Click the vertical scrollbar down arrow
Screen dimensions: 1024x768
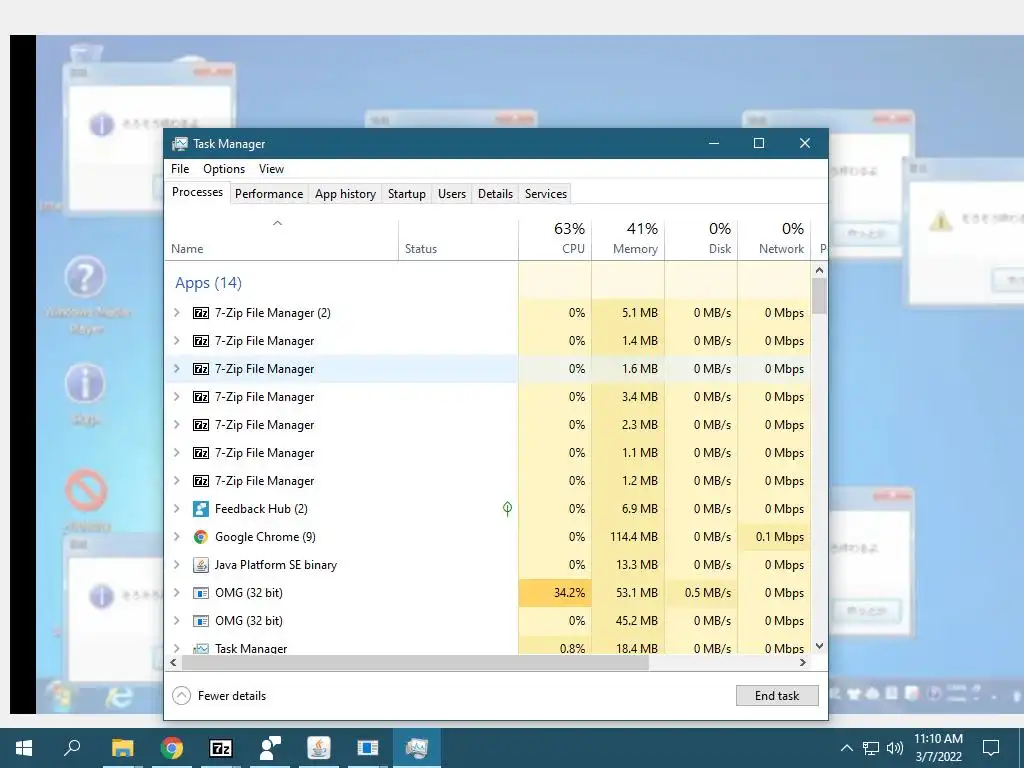click(x=819, y=646)
